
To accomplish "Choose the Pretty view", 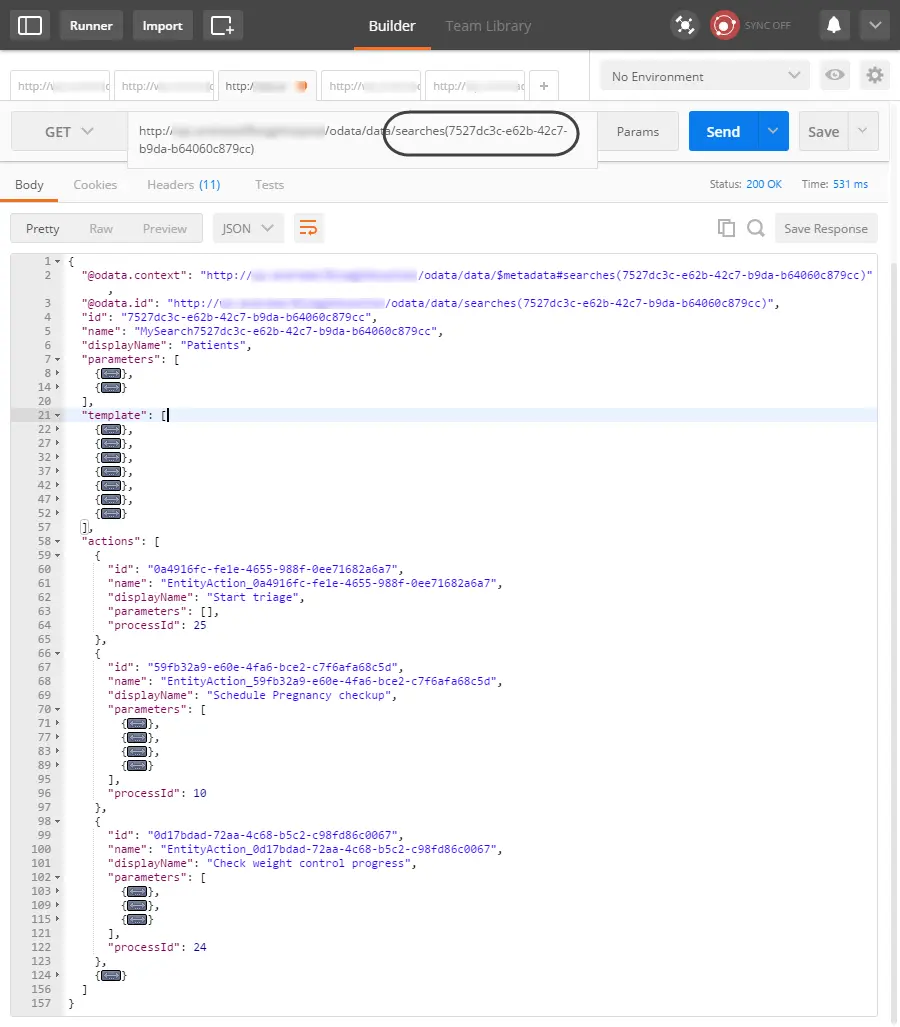I will (x=43, y=229).
